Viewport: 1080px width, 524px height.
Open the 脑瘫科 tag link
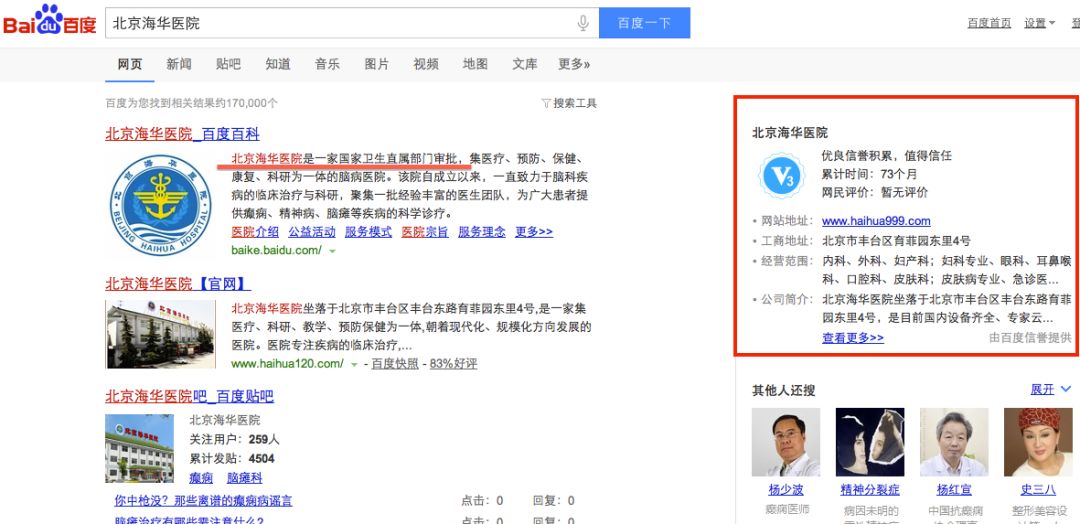tap(245, 478)
